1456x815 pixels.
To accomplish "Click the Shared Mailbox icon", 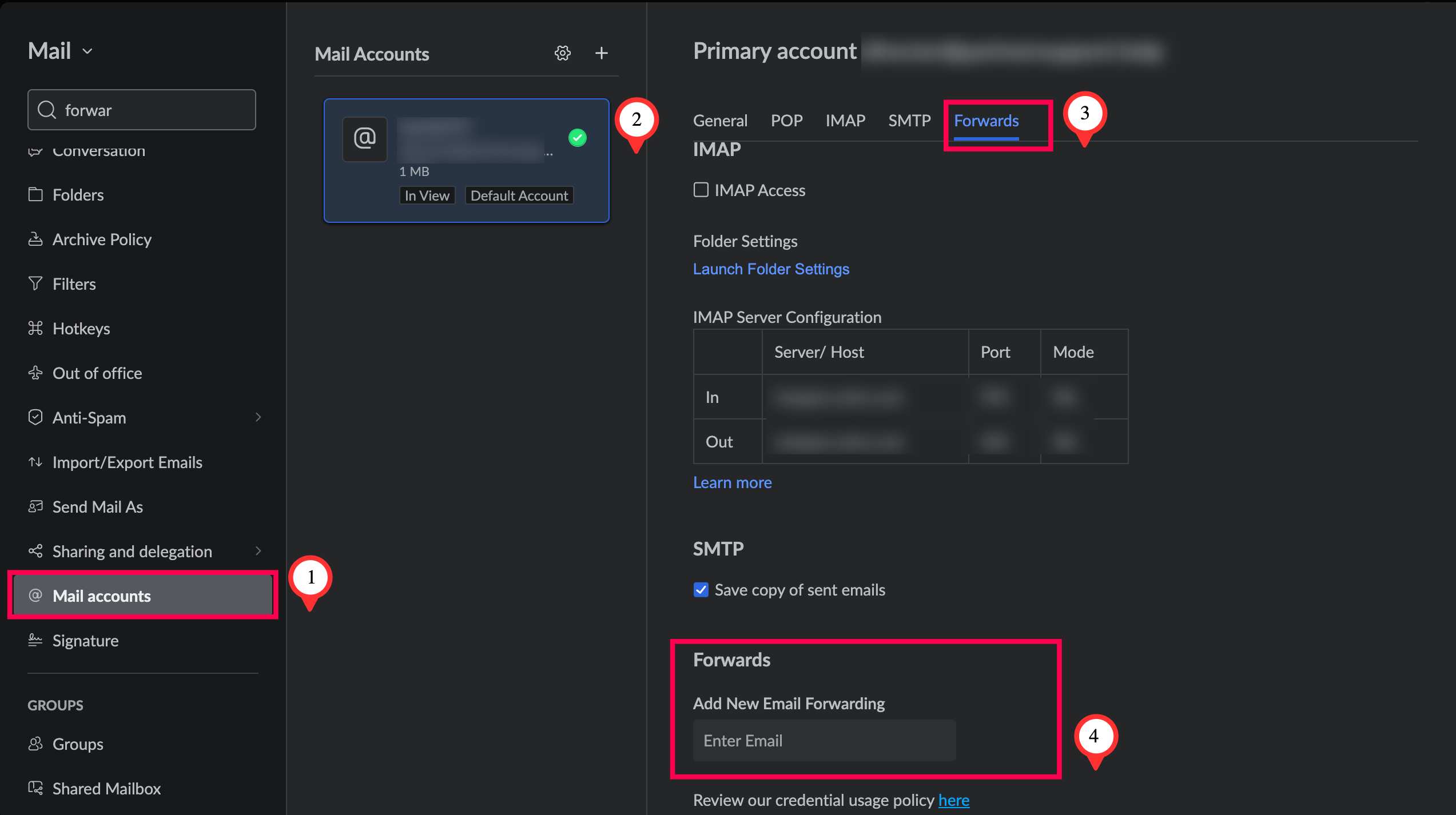I will pyautogui.click(x=35, y=788).
